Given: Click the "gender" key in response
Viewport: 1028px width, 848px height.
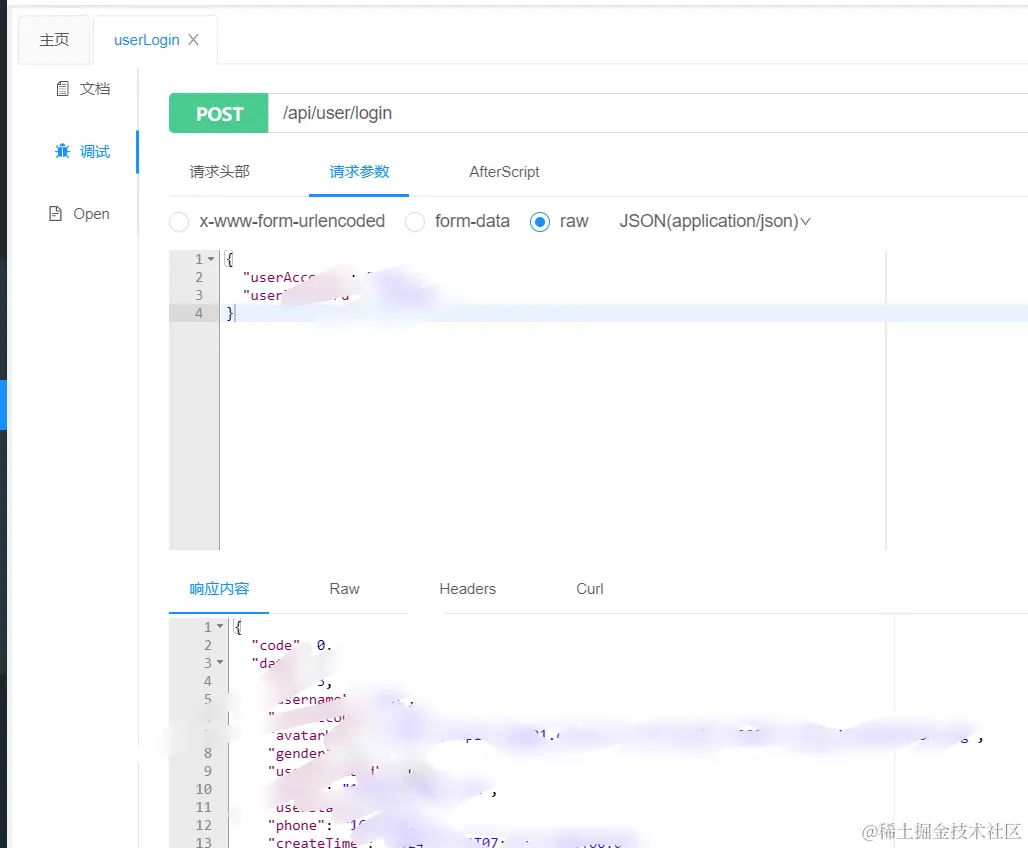Looking at the screenshot, I should point(296,754).
